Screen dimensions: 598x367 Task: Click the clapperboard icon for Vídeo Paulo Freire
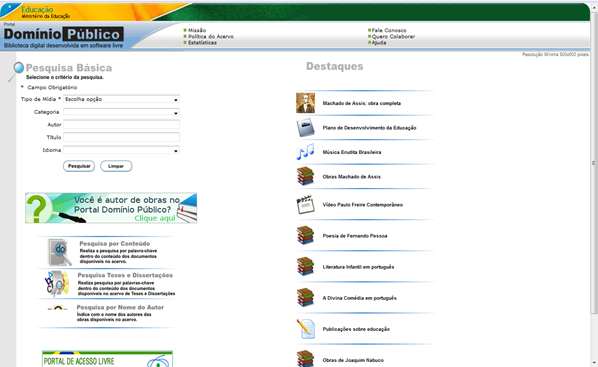point(305,204)
